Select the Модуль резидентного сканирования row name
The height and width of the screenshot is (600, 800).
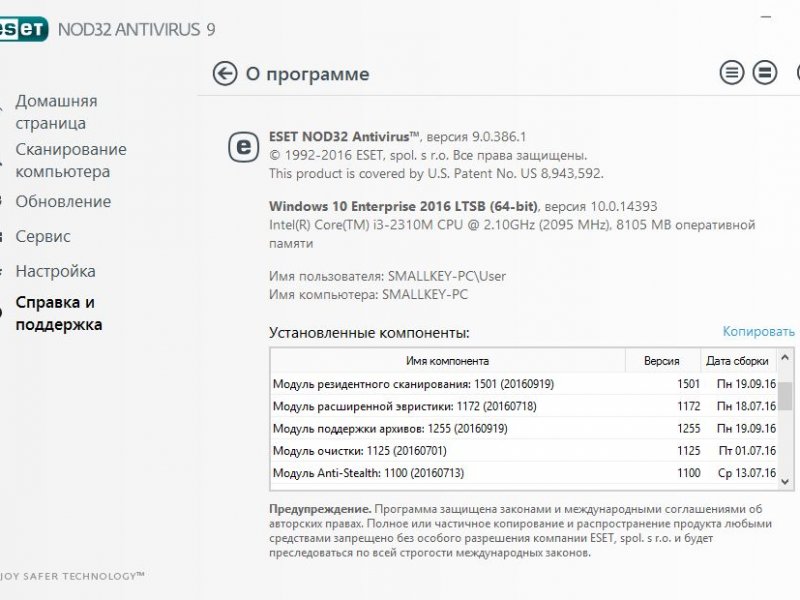413,384
